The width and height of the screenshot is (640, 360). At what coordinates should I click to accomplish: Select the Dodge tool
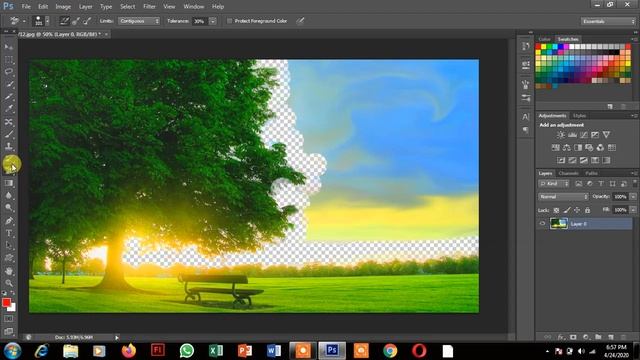click(x=9, y=208)
